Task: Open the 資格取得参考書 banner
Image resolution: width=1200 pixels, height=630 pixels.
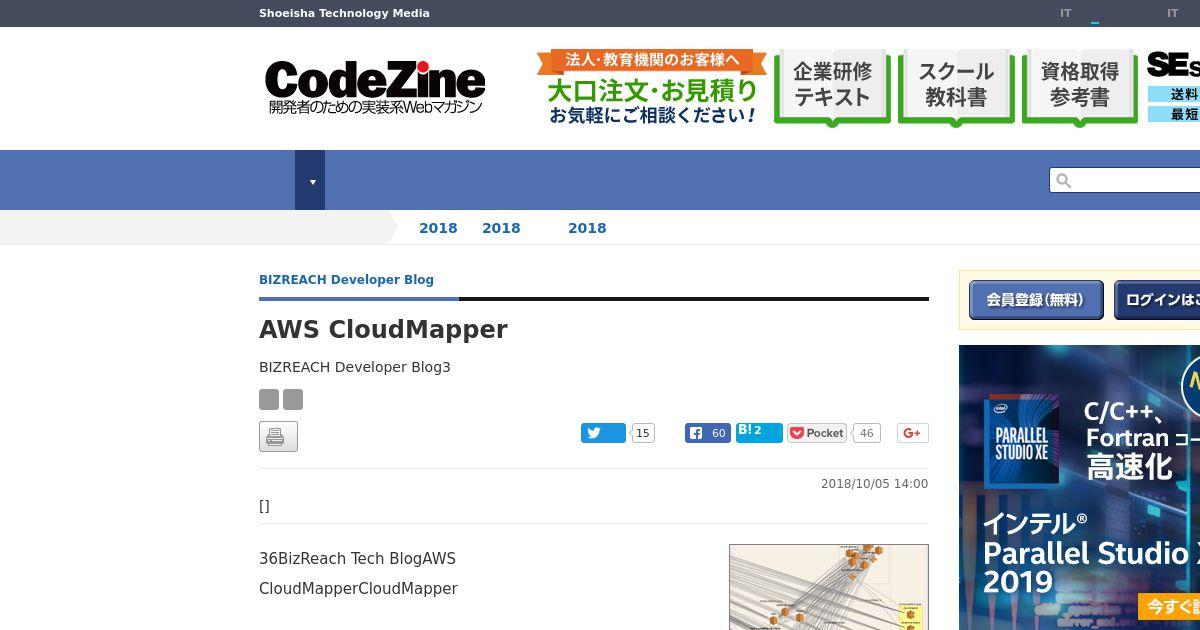Action: 1080,86
